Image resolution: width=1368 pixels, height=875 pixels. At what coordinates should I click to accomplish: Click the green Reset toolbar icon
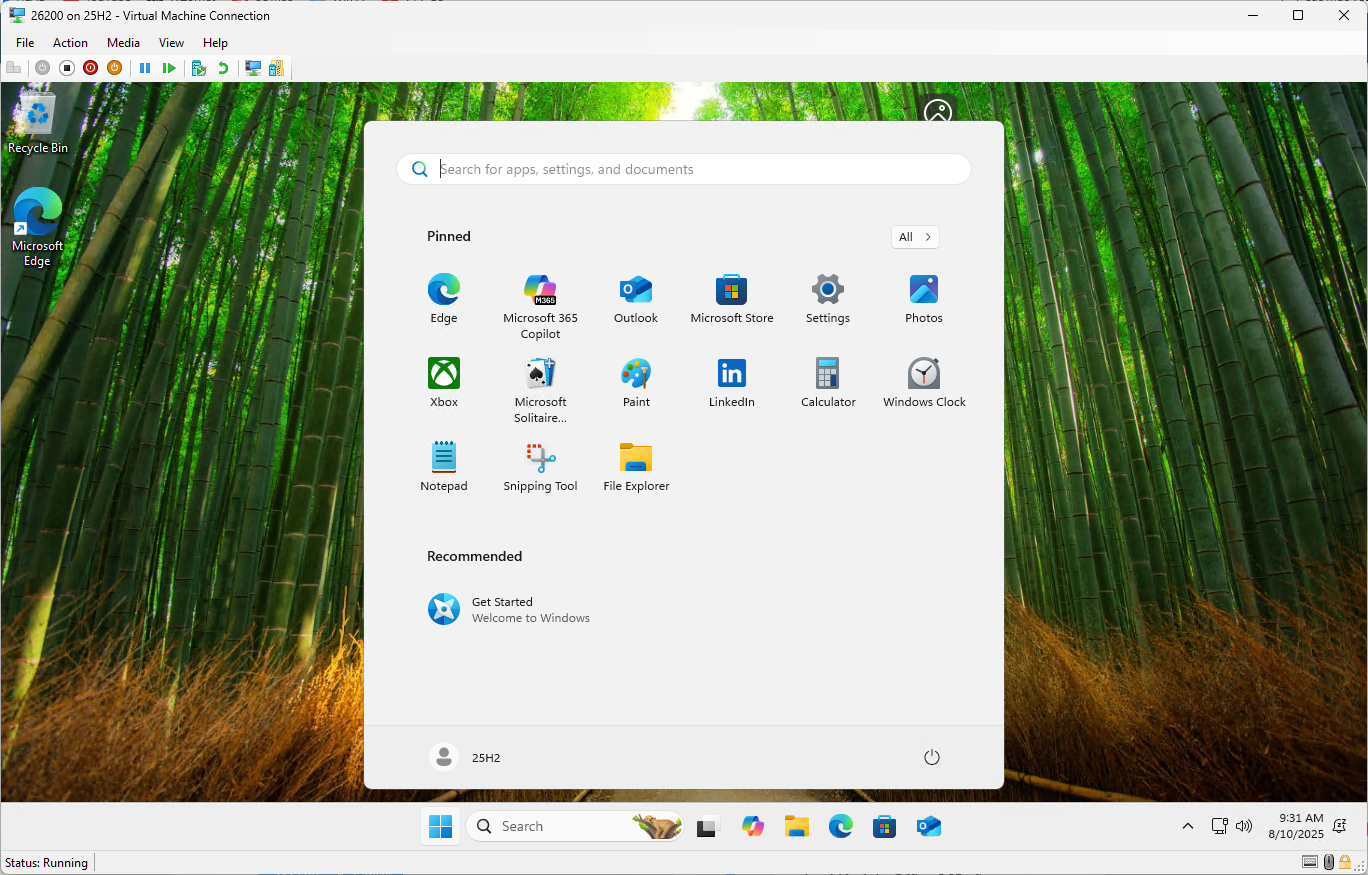click(x=169, y=68)
